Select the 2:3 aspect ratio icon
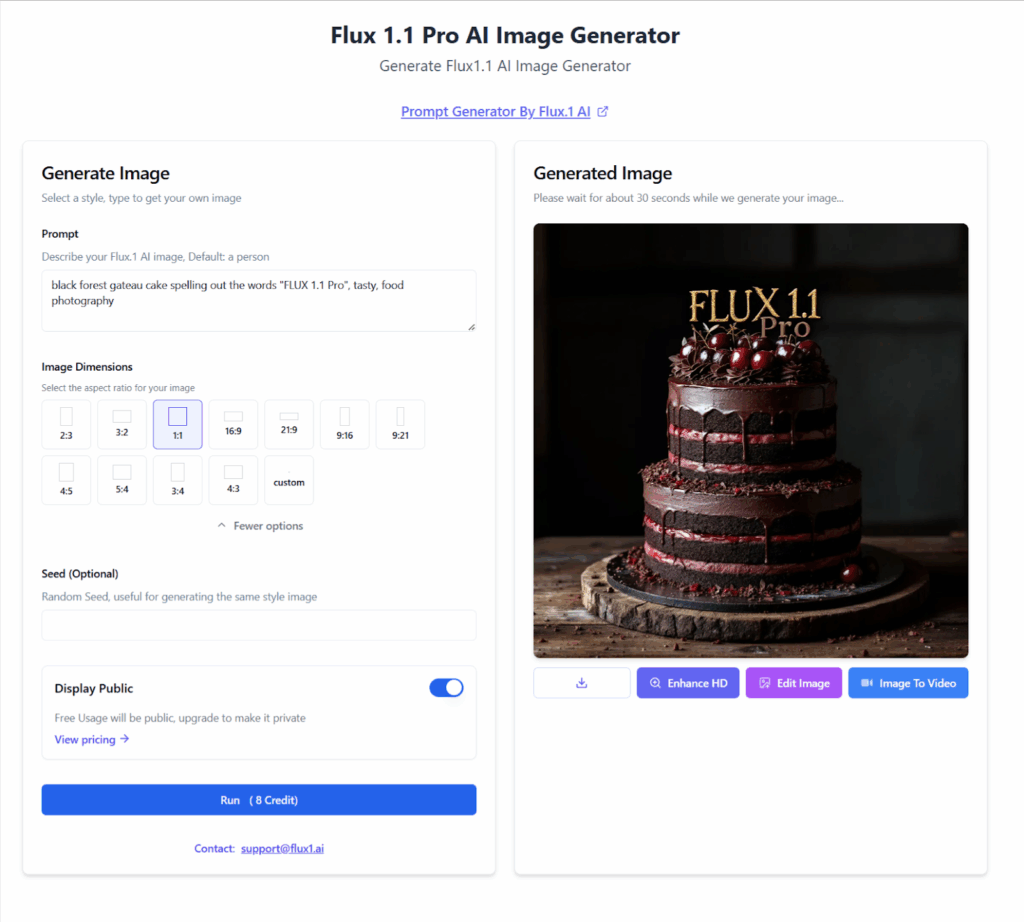Screen dimensions: 1024x922 tap(66, 424)
